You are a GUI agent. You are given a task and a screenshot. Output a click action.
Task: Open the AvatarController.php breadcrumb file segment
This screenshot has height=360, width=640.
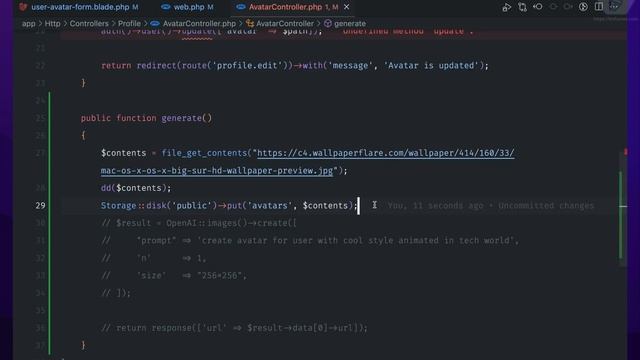pyautogui.click(x=199, y=24)
